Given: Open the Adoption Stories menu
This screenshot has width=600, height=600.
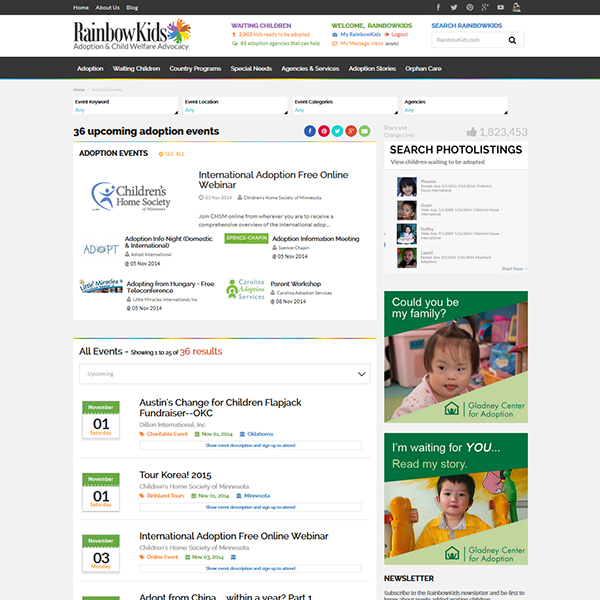Looking at the screenshot, I should coord(372,68).
